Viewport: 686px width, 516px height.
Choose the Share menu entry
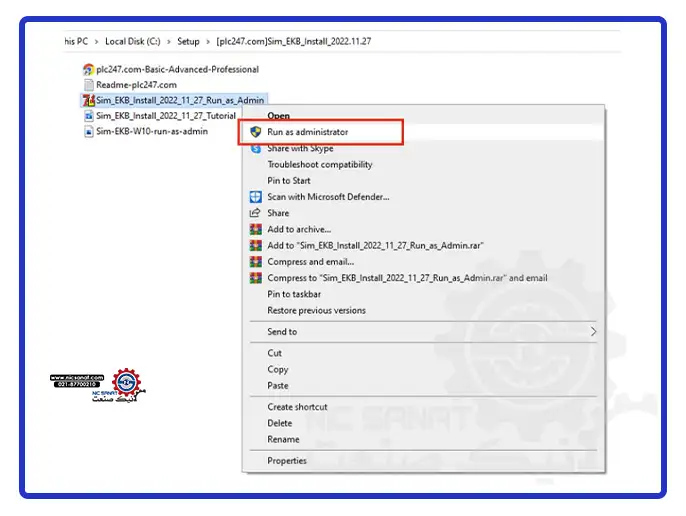278,213
